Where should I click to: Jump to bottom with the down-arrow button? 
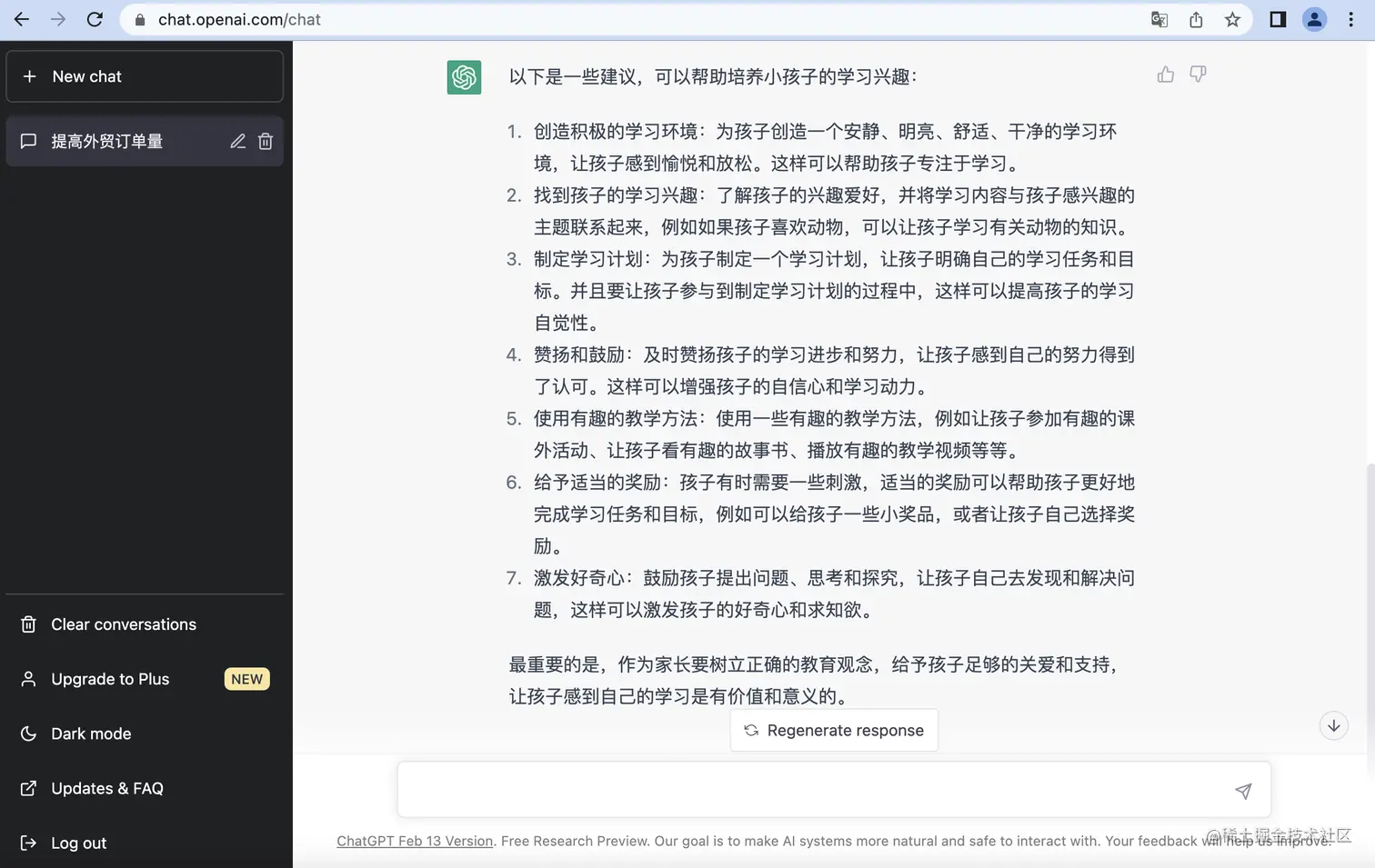click(x=1334, y=725)
